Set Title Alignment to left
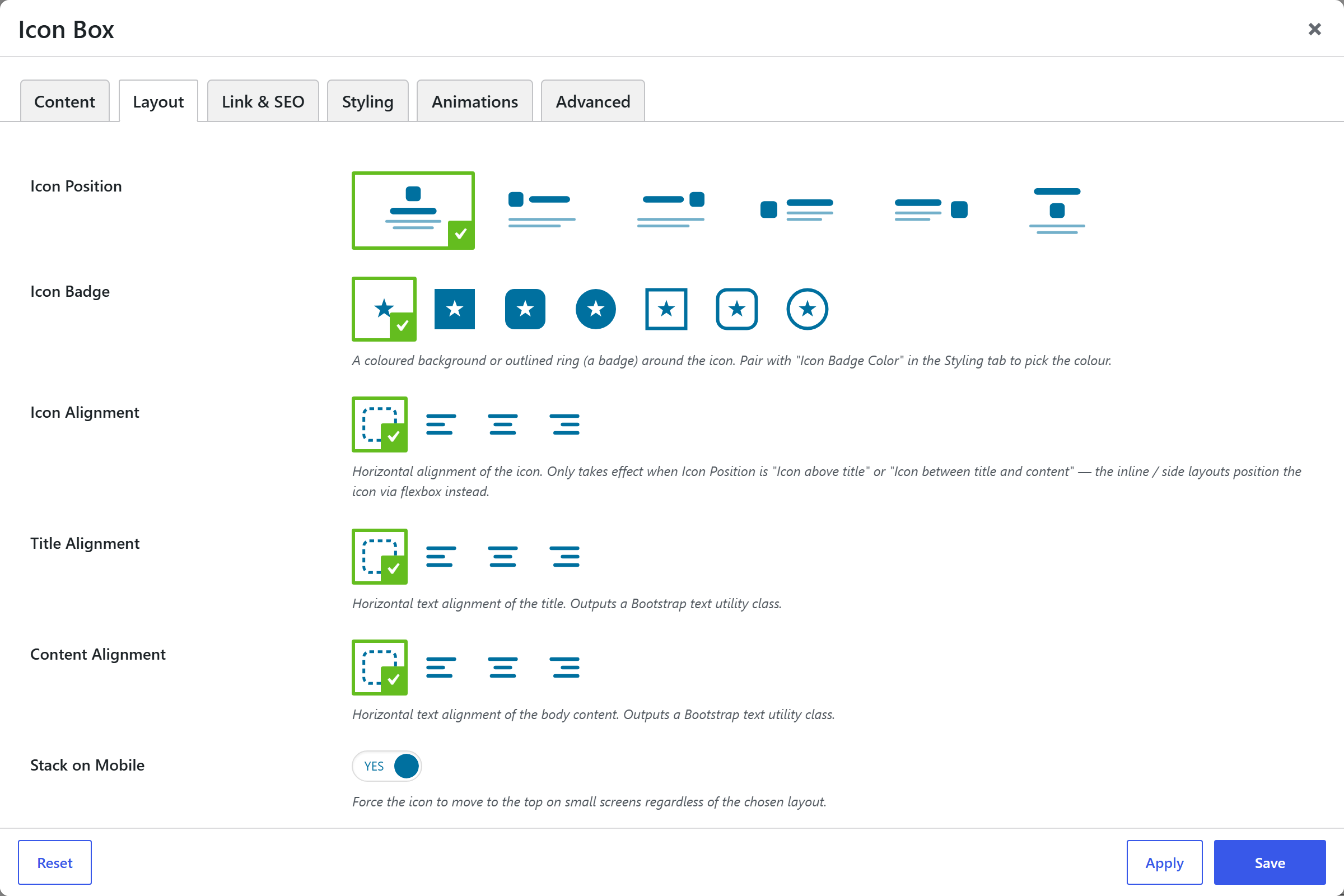 (x=441, y=557)
